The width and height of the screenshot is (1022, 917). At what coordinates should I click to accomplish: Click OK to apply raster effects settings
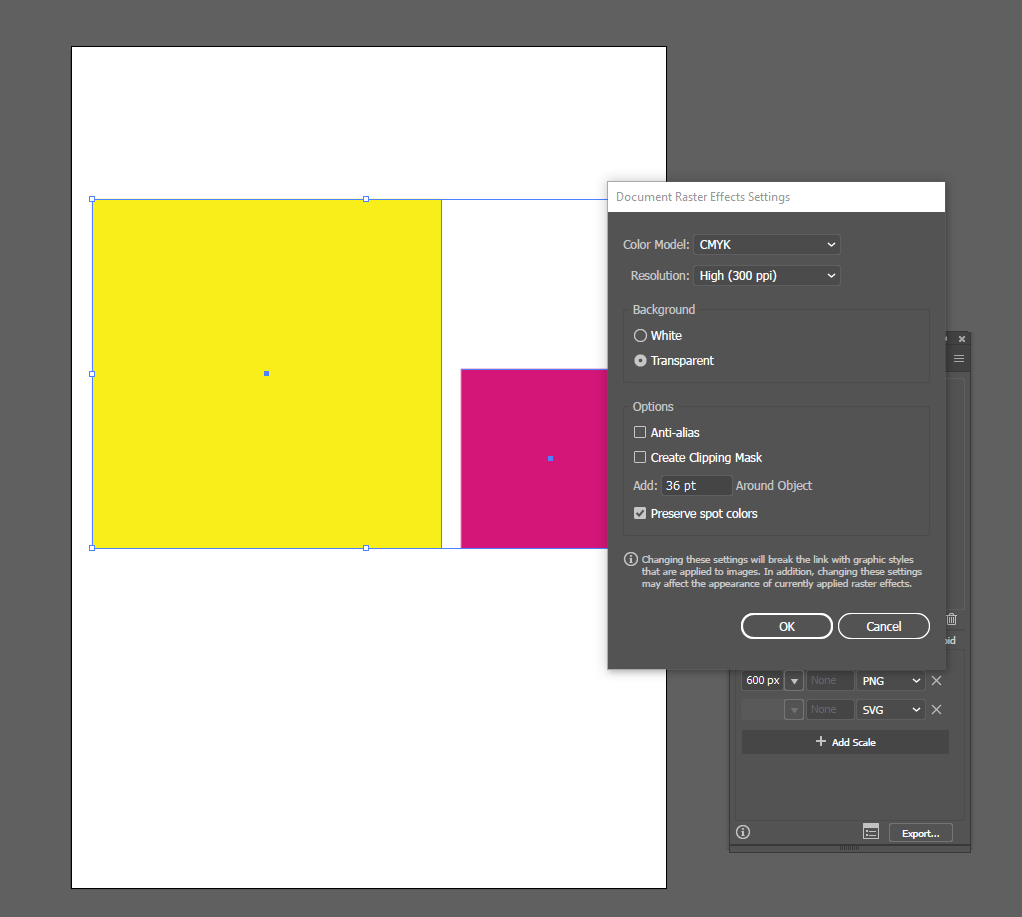pyautogui.click(x=786, y=625)
